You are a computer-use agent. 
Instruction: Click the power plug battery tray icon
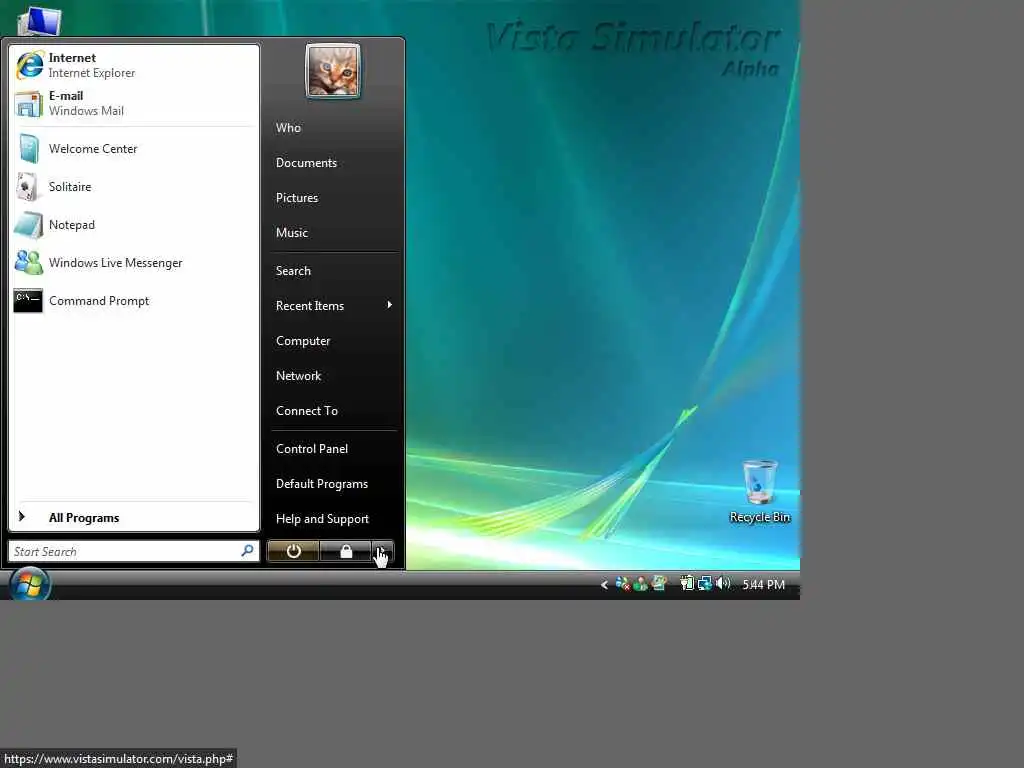click(x=686, y=583)
